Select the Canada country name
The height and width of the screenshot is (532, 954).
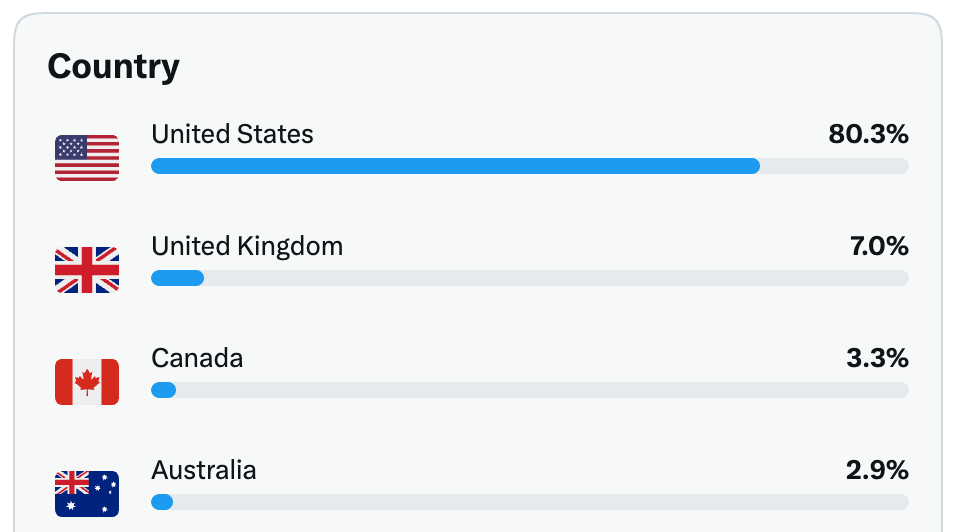pyautogui.click(x=197, y=358)
